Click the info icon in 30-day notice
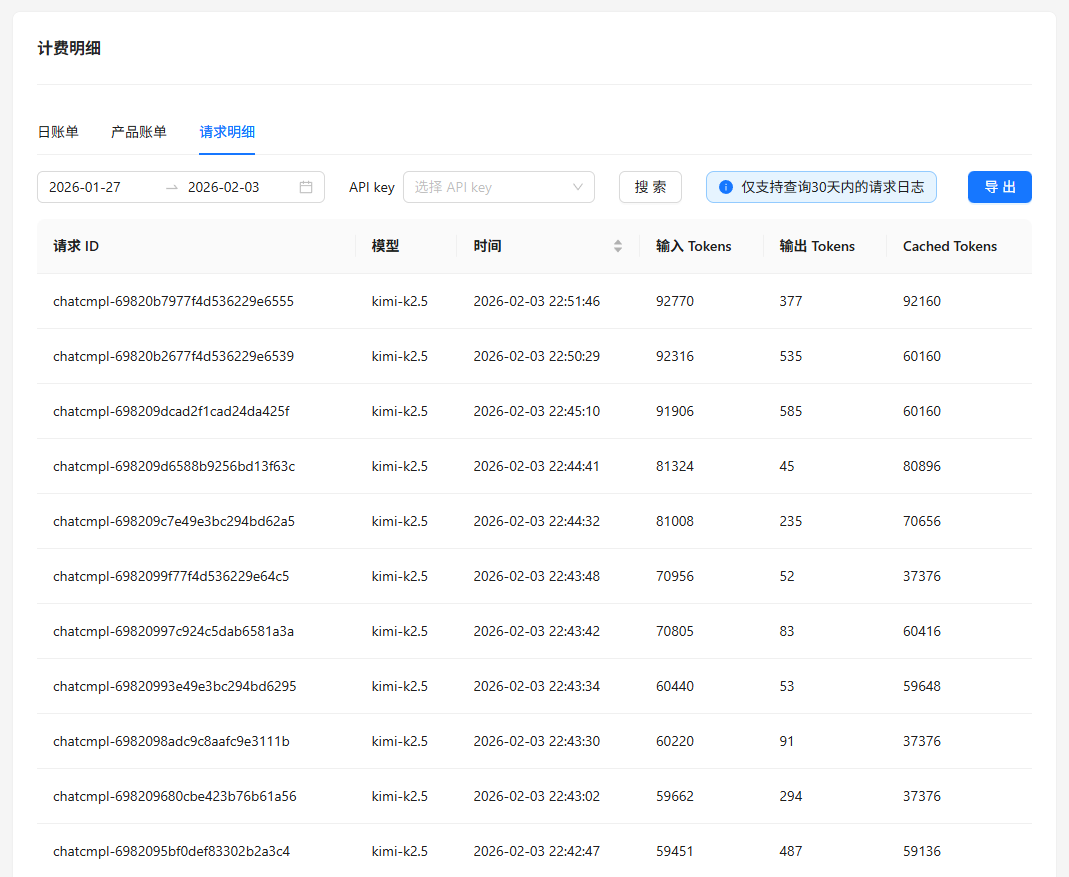 click(726, 187)
